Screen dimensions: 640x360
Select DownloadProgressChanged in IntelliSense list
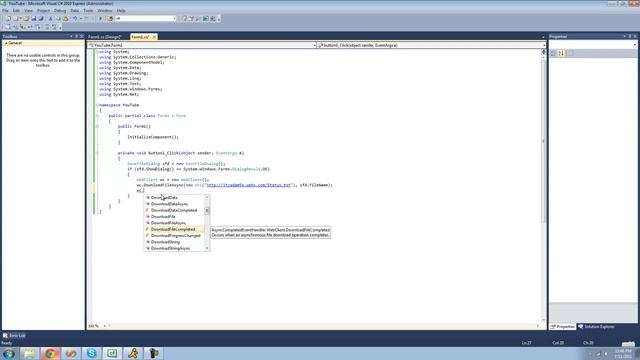pos(174,236)
